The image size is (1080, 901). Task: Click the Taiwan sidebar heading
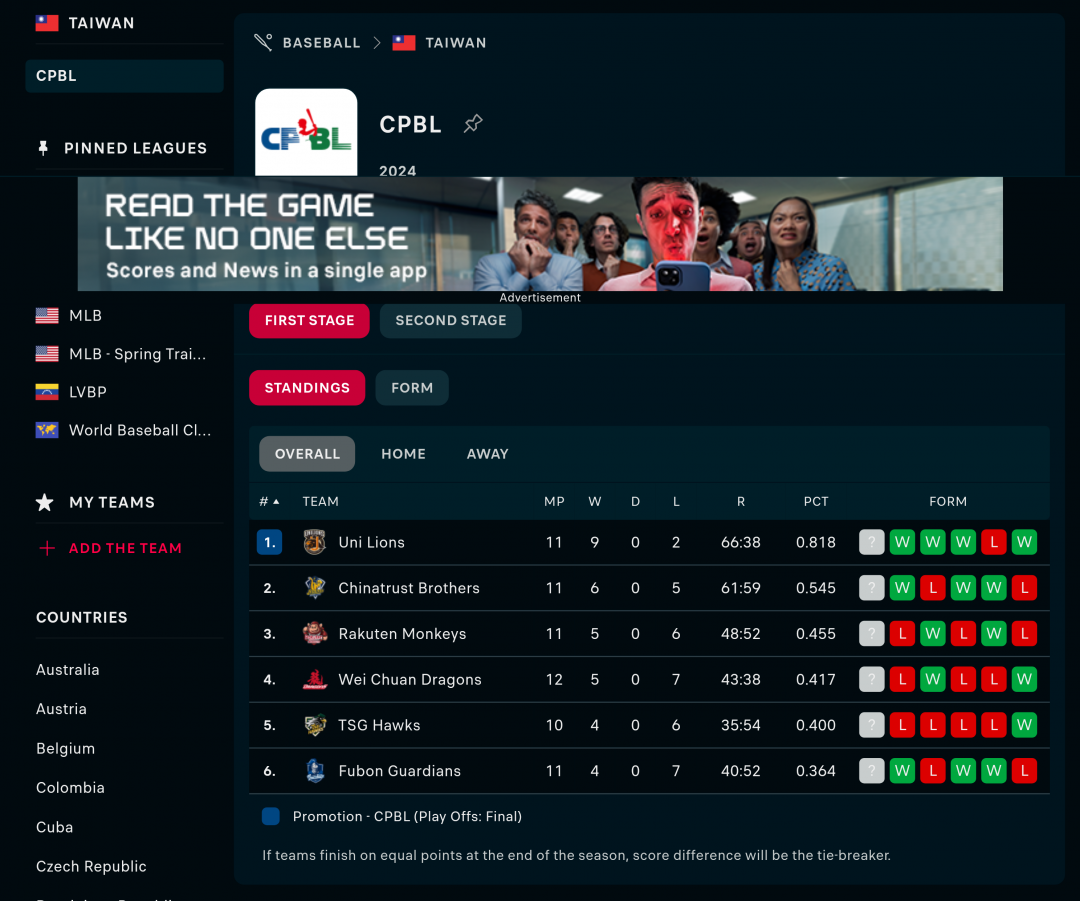click(x=101, y=23)
